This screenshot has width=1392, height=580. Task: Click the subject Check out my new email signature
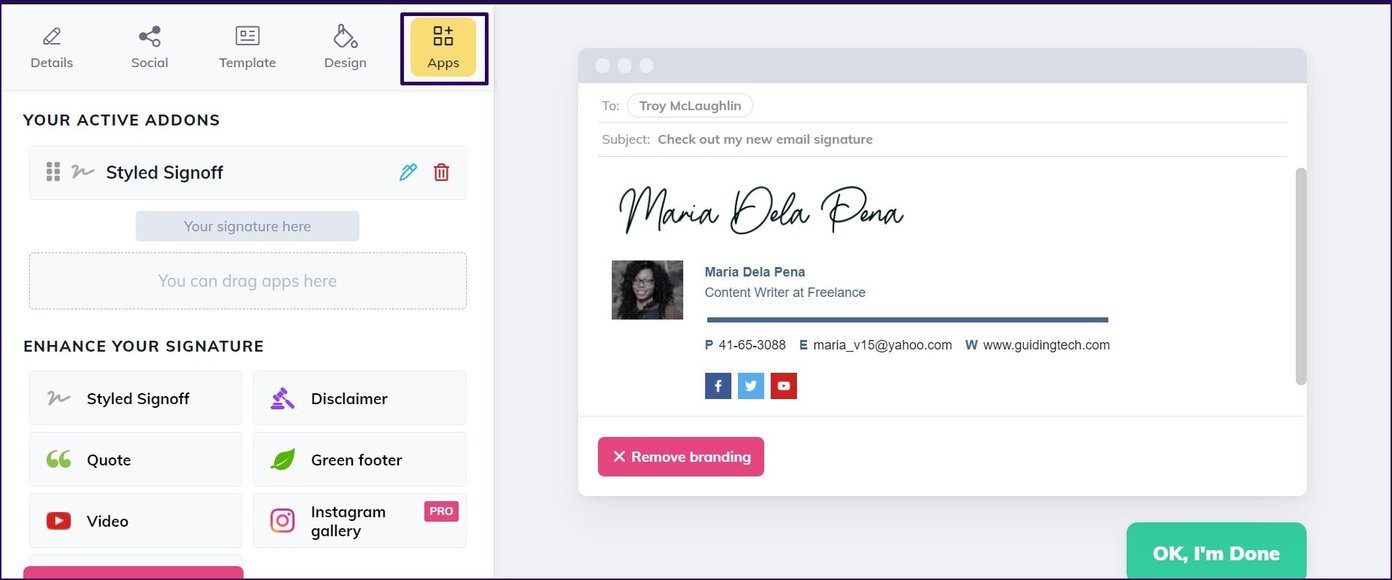point(765,139)
